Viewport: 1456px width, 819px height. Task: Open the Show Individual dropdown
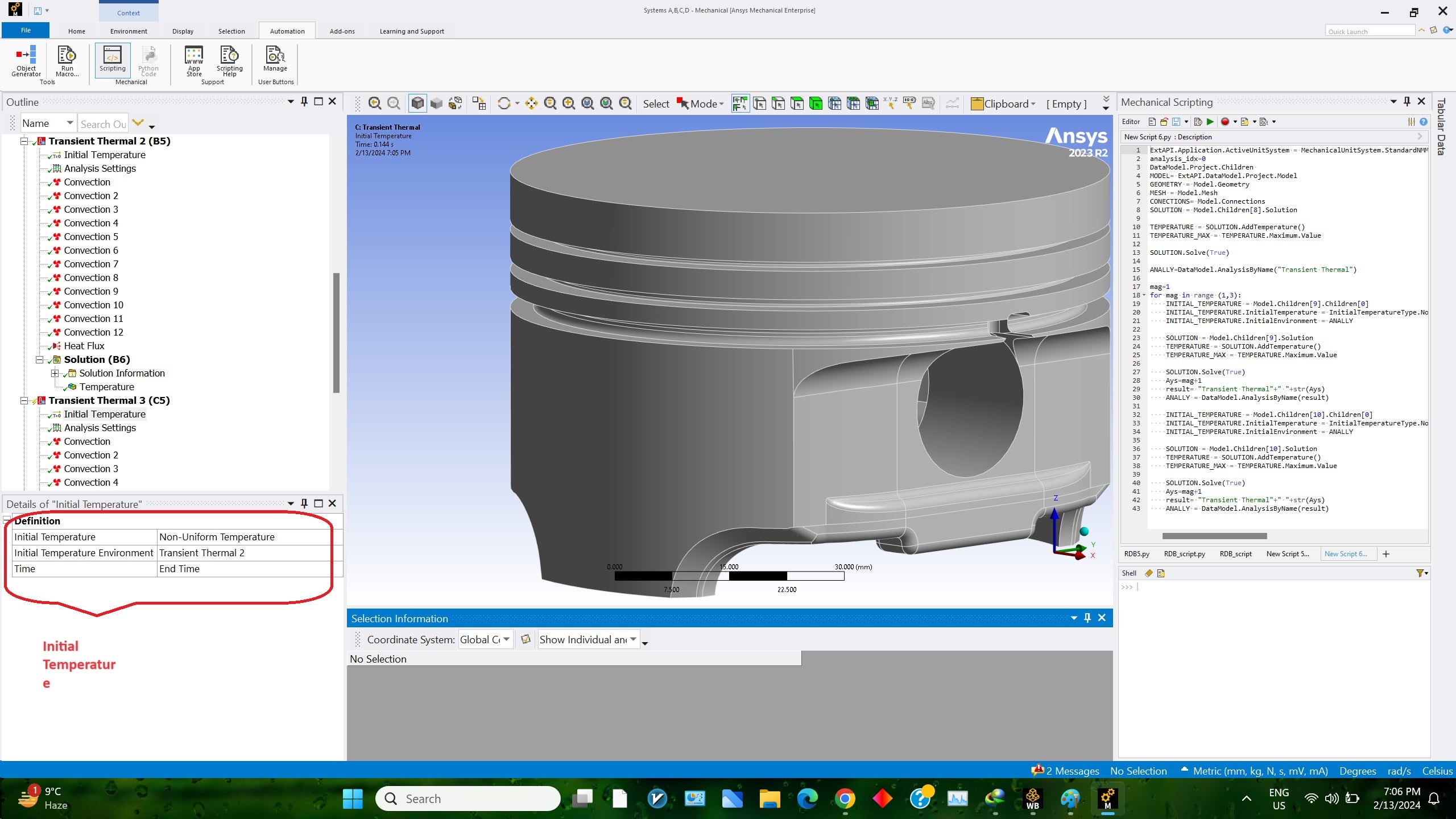click(x=588, y=639)
